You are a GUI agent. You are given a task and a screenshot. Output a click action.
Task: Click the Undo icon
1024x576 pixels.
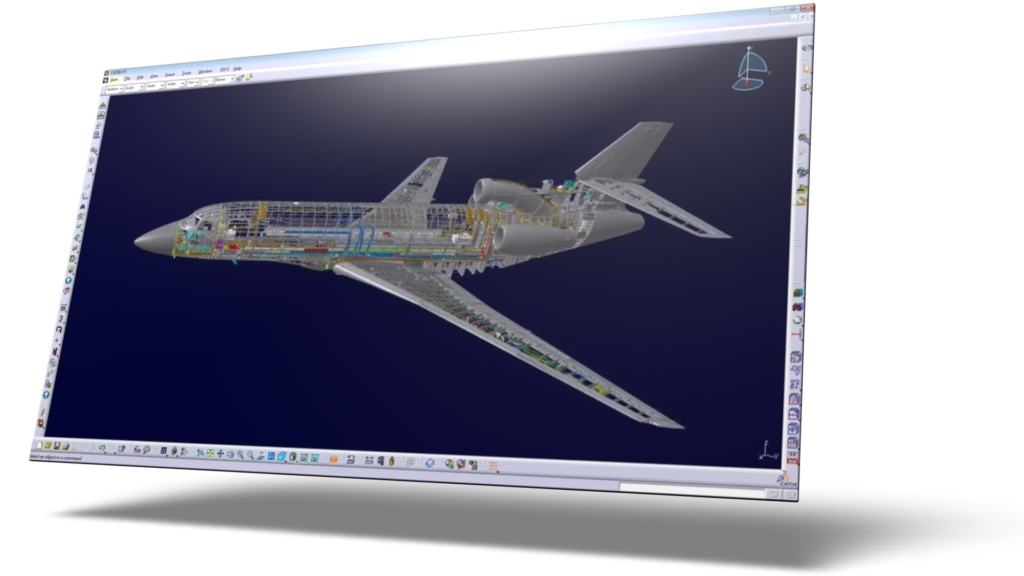102,448
